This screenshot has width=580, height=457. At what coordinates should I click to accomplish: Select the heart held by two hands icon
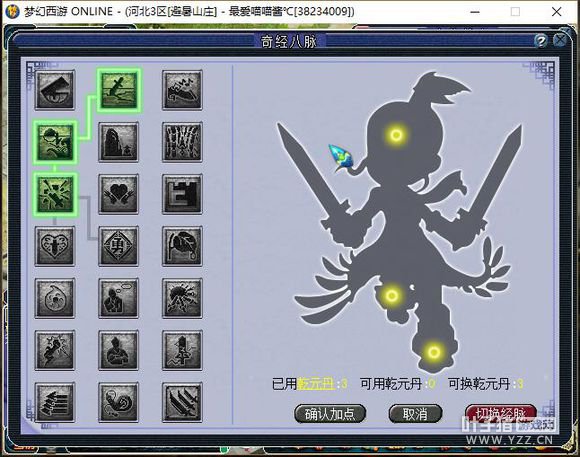tap(118, 194)
